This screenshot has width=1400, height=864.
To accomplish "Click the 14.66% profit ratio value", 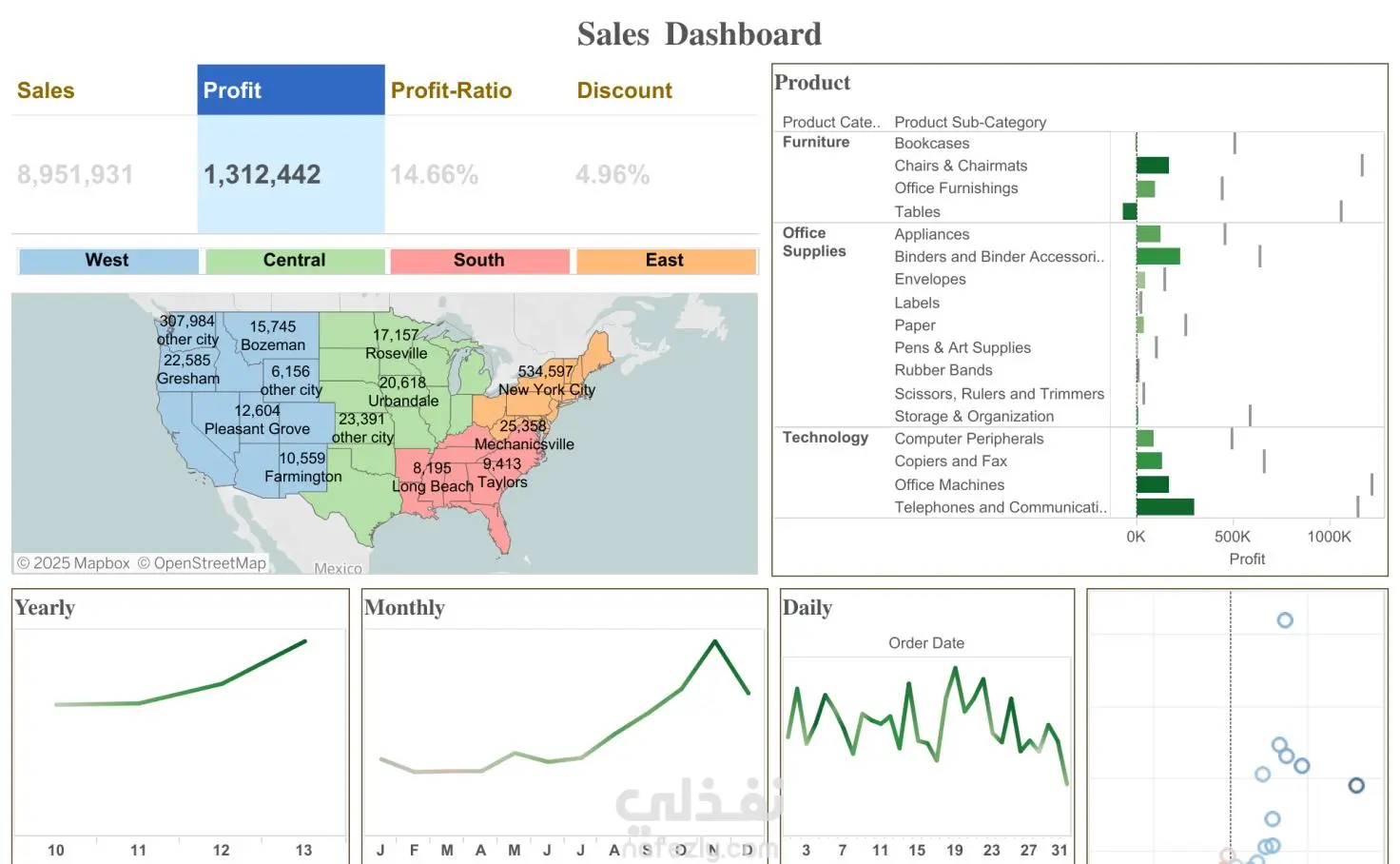I will tap(434, 174).
